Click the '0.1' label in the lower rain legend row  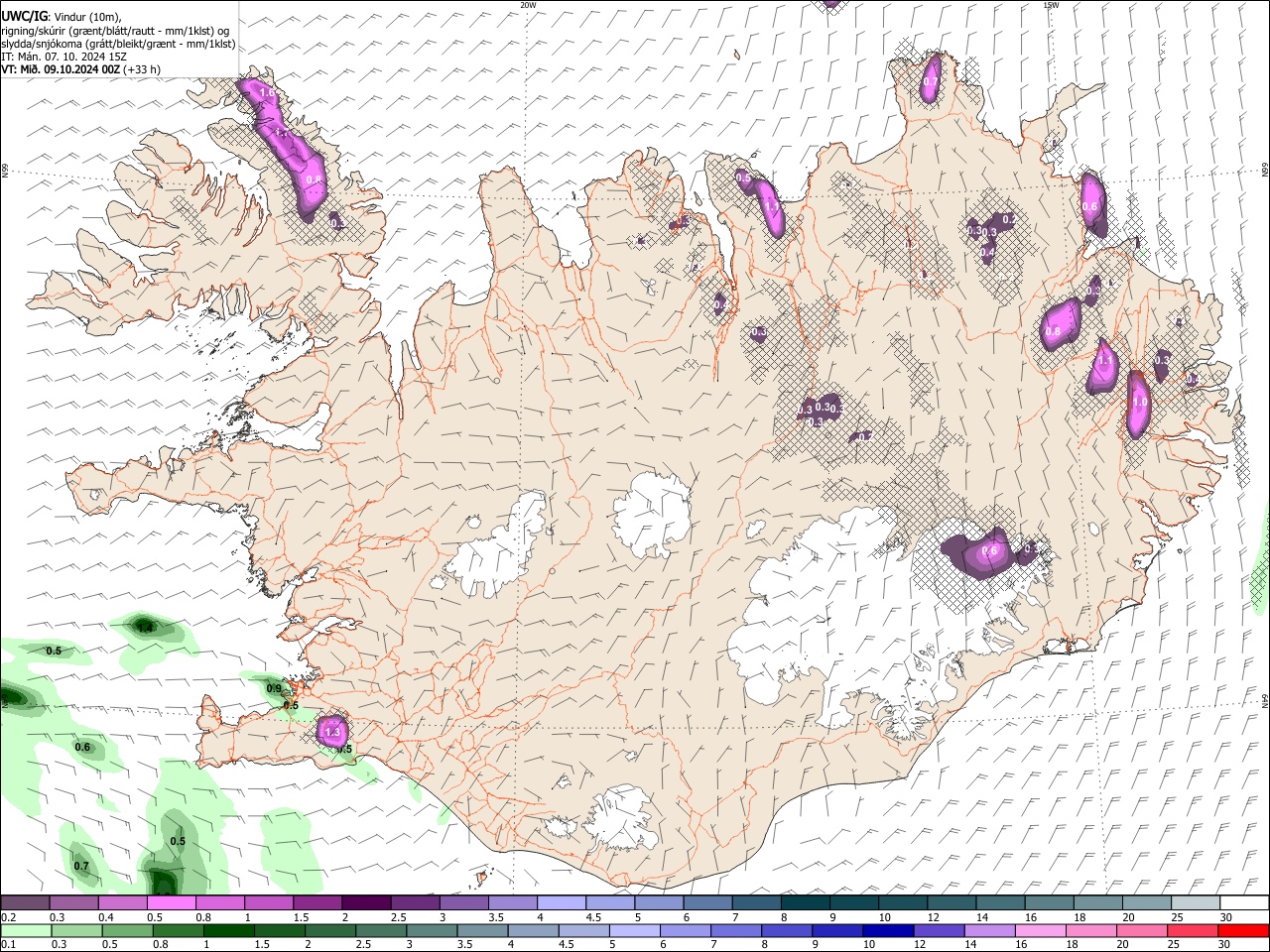8,944
